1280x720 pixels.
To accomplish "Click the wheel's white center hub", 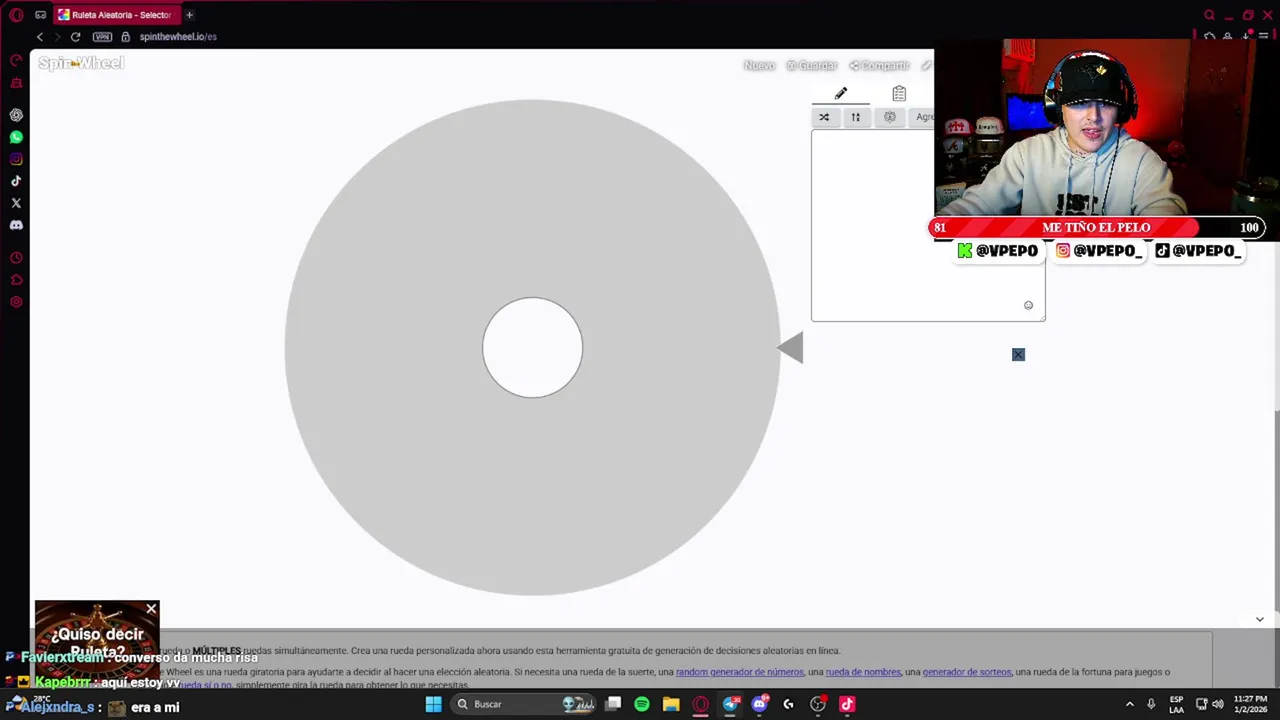I will pyautogui.click(x=532, y=348).
